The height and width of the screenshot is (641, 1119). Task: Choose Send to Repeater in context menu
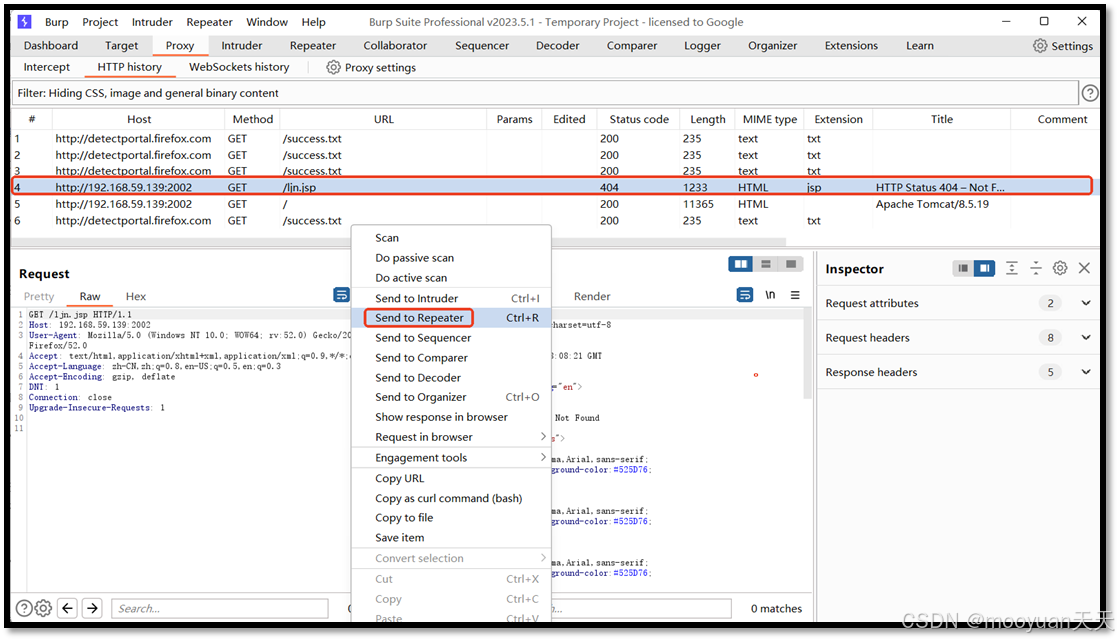452,318
